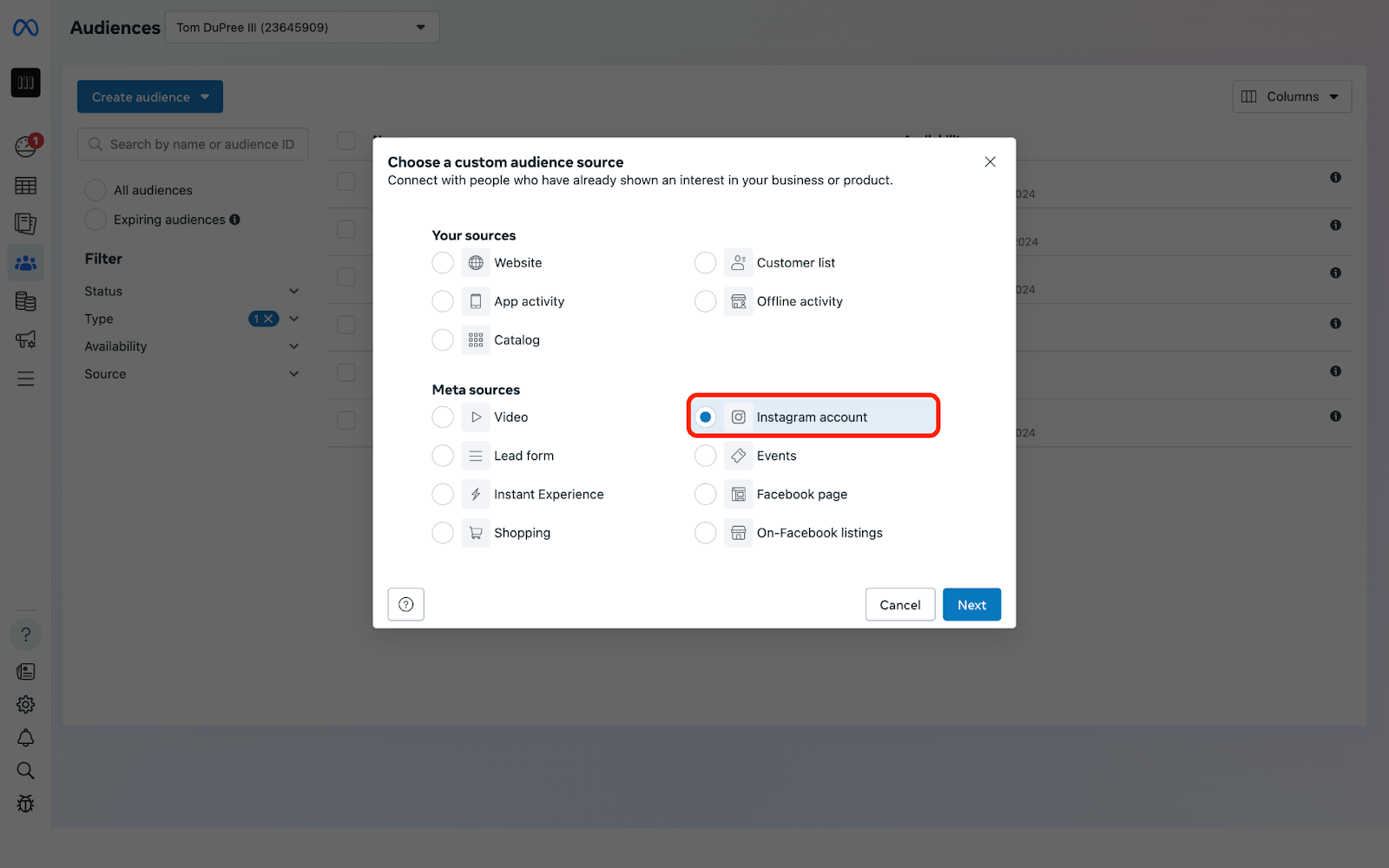
Task: Select the All audiences radio filter
Action: pyautogui.click(x=95, y=190)
